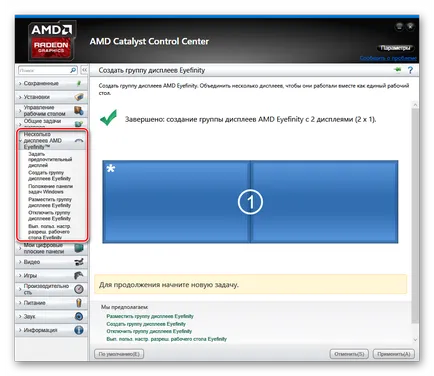Click Сообщить о проблеме link
This screenshot has width=434, height=376.
pyautogui.click(x=388, y=58)
